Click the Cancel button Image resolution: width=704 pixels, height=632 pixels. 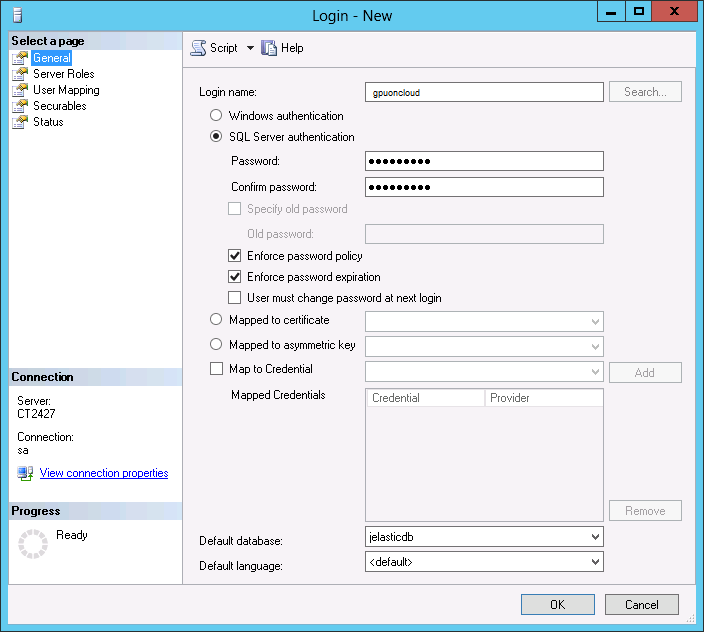[642, 604]
